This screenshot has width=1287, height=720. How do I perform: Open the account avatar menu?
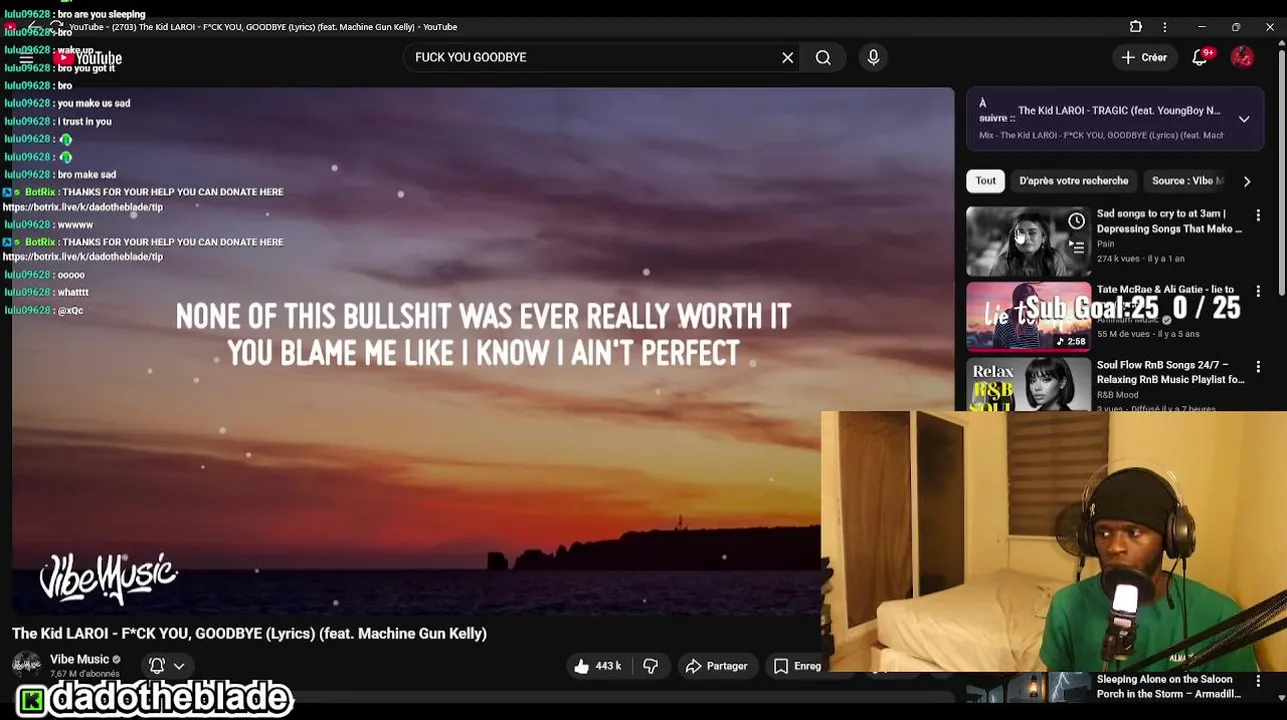[1242, 57]
